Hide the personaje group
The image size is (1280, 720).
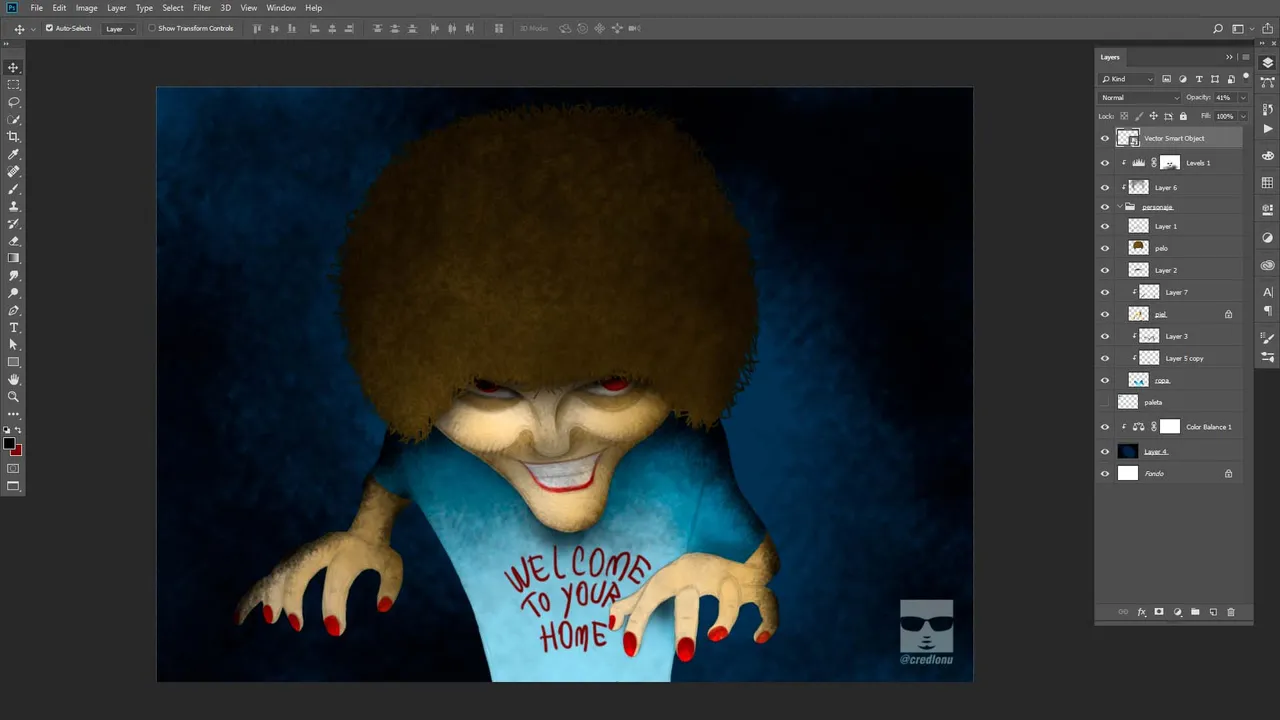pos(1105,207)
